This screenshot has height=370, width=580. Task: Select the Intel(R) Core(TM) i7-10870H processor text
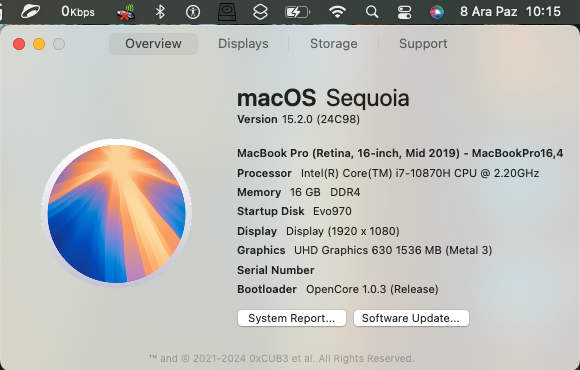(x=420, y=173)
